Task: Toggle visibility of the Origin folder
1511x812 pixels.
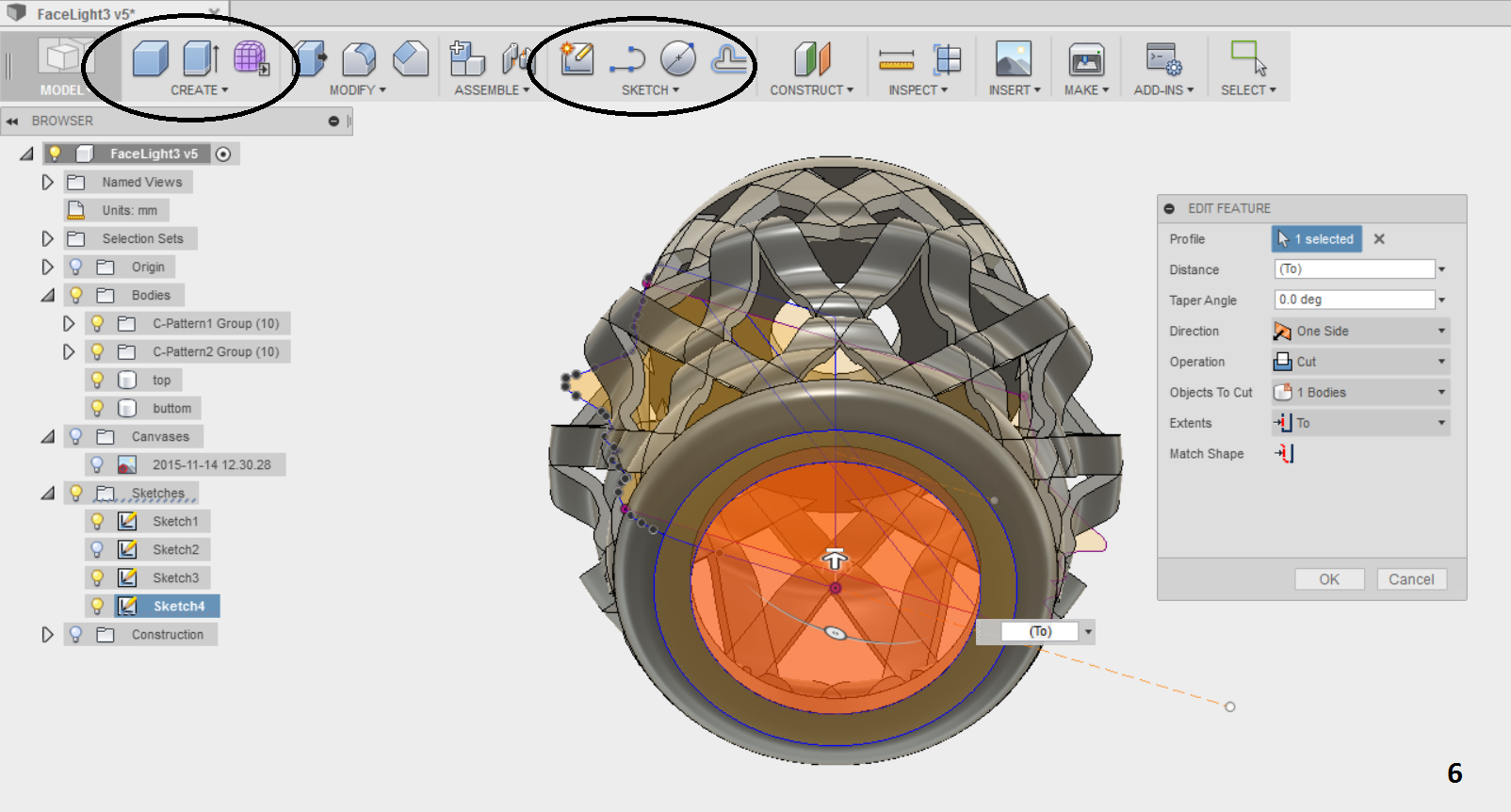Action: point(76,267)
